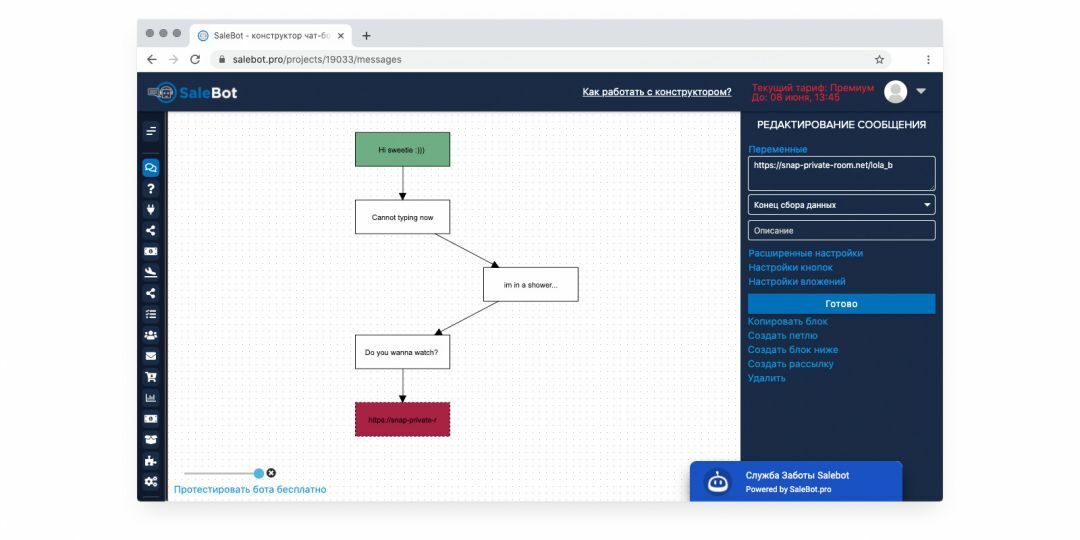This screenshot has height=540, width=1080.
Task: Open the plug connections icon in the sidebar
Action: tap(151, 209)
